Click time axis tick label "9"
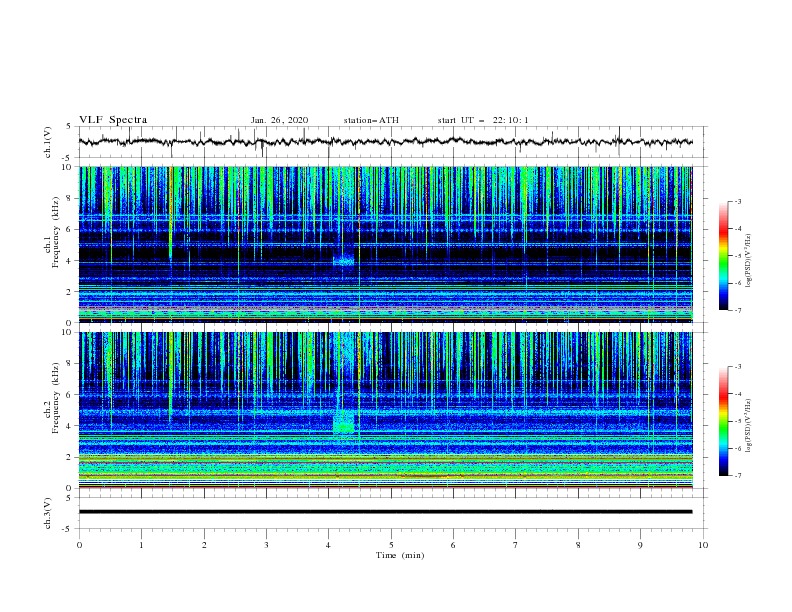Image resolution: width=792 pixels, height=612 pixels. pyautogui.click(x=640, y=545)
